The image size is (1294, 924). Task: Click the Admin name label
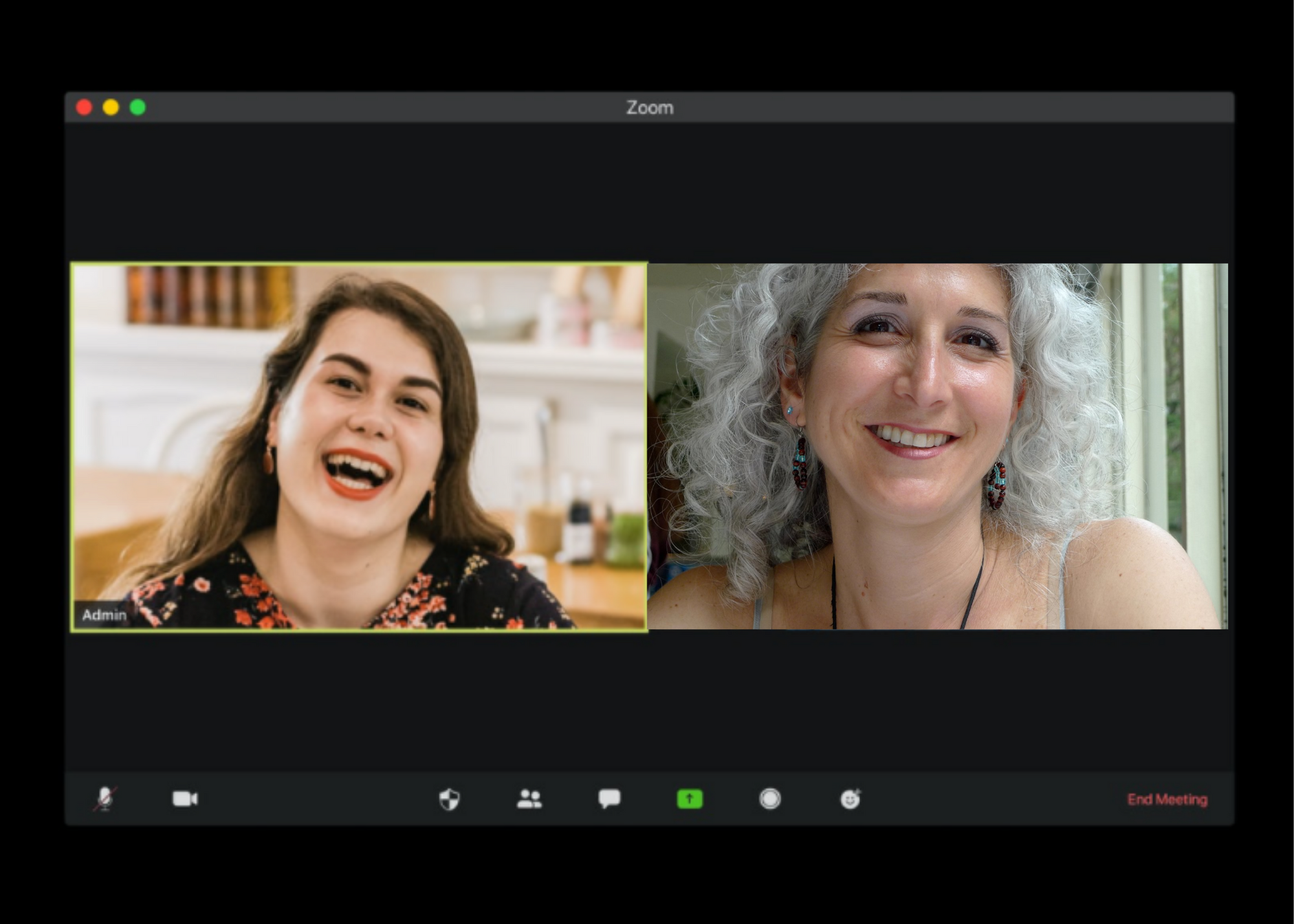[104, 615]
